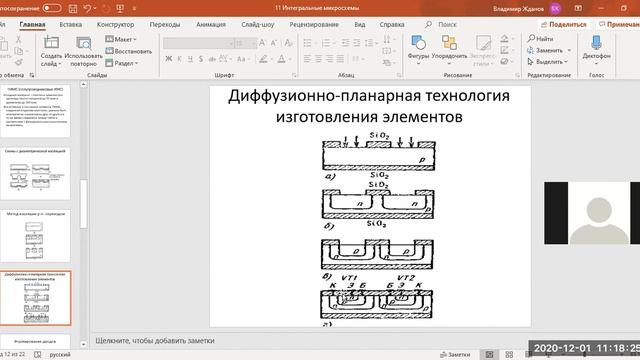
Task: Align text left
Action: tap(307, 59)
